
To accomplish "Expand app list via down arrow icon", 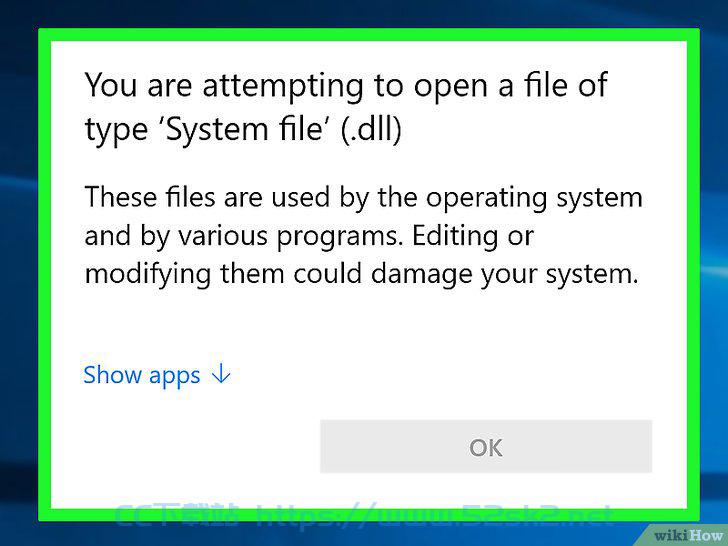I will tap(221, 373).
